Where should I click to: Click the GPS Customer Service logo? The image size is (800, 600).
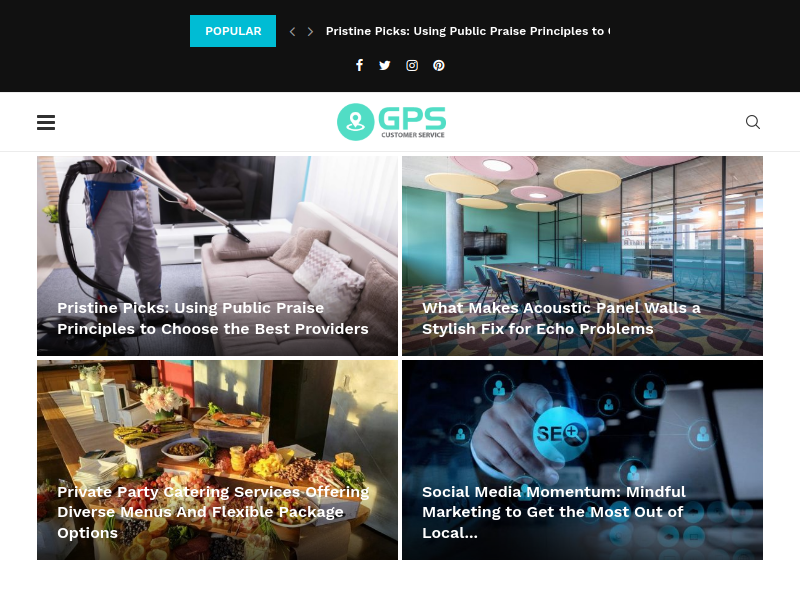pyautogui.click(x=391, y=122)
